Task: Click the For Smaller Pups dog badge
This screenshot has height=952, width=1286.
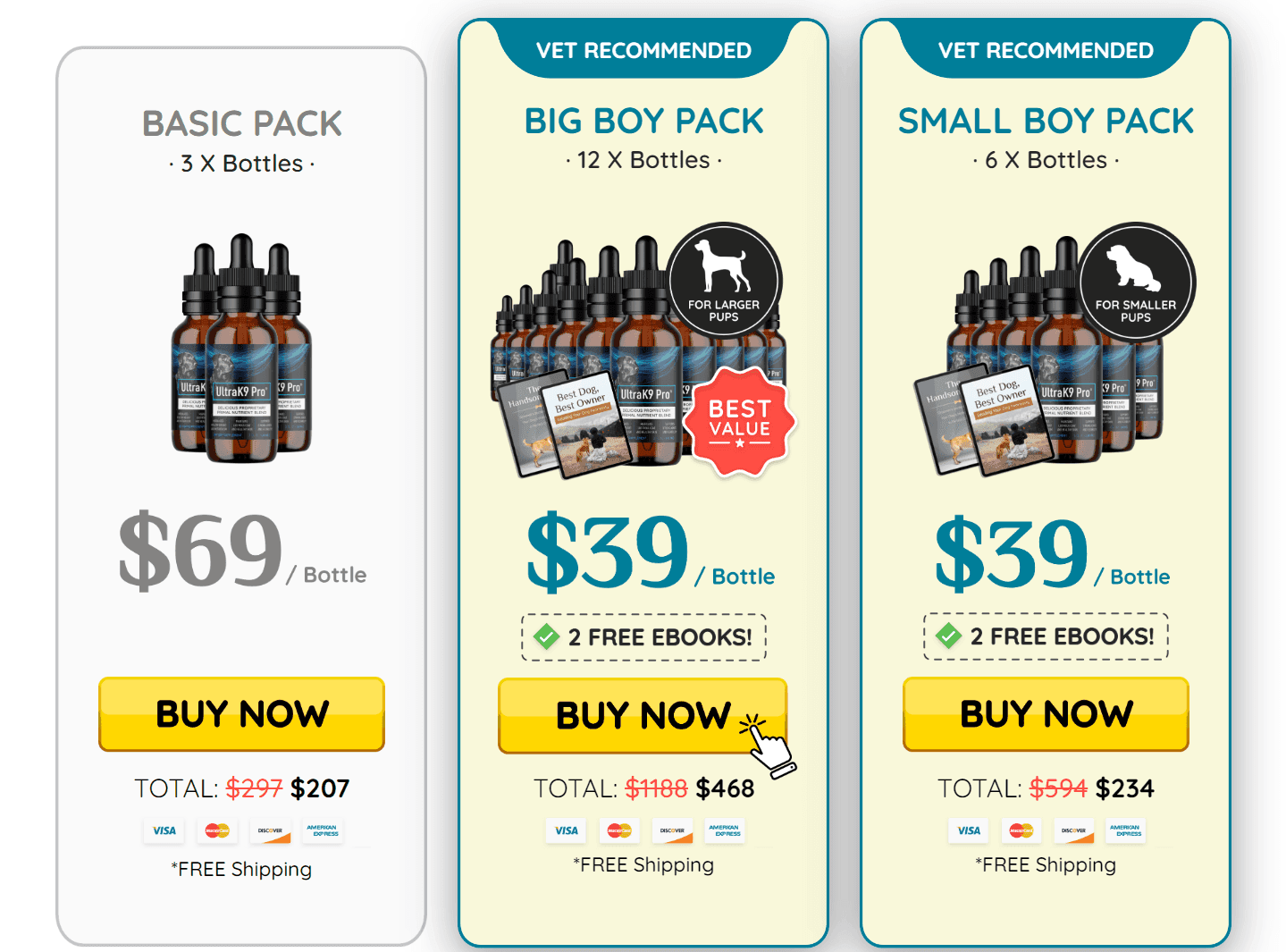Action: pos(1136,281)
